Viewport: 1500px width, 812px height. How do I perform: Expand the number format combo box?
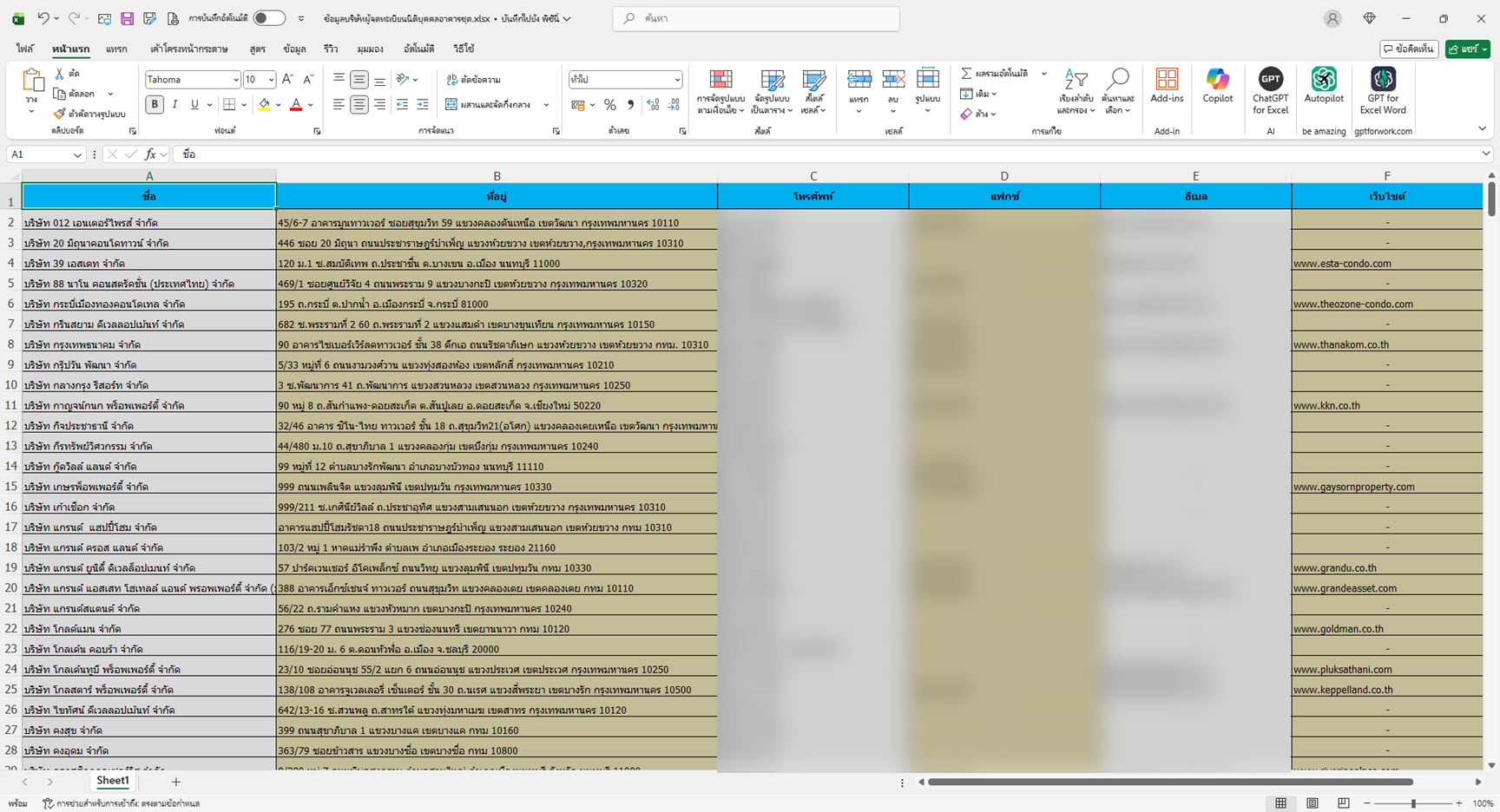(x=676, y=80)
